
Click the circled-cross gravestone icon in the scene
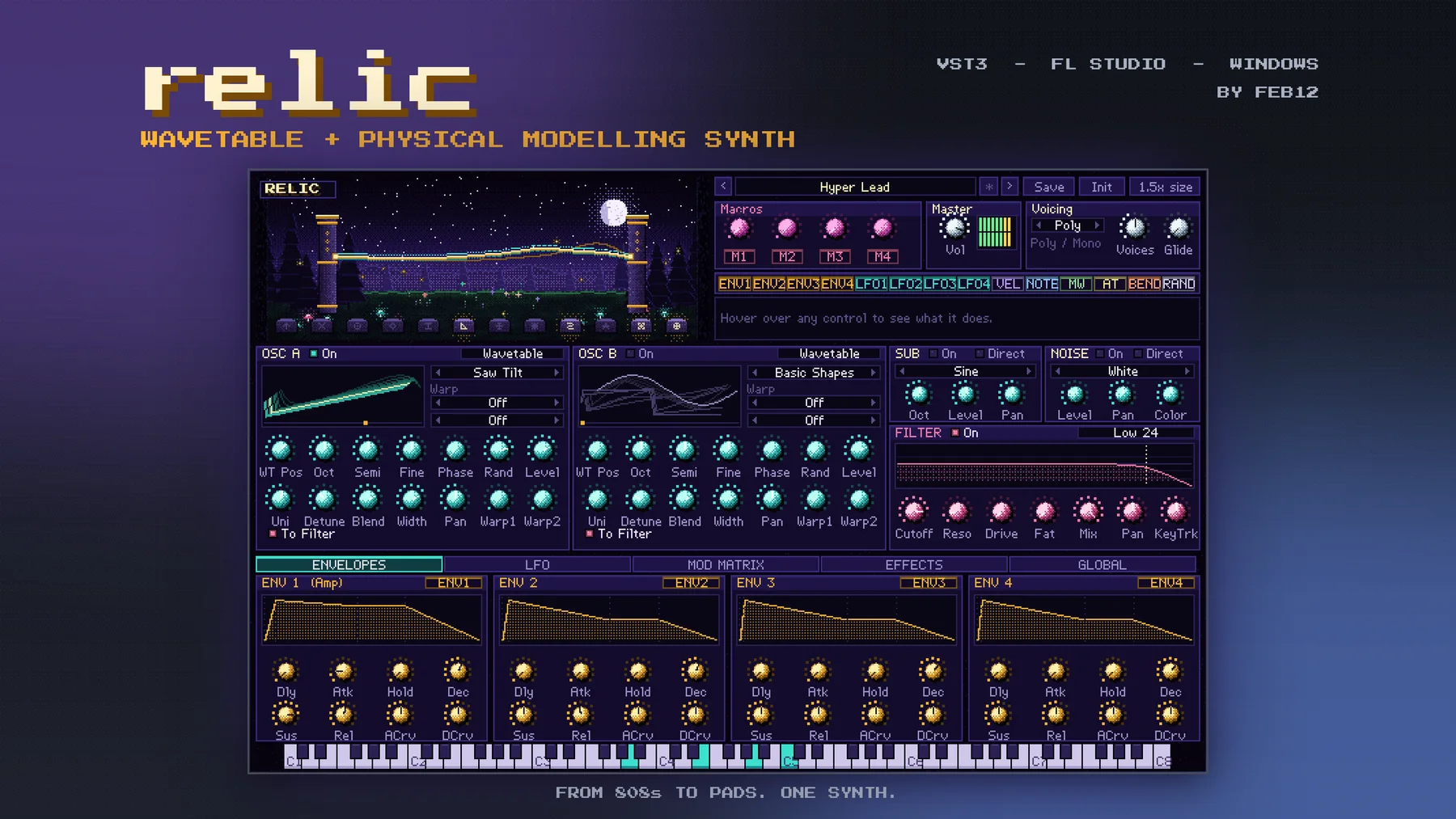[x=676, y=326]
